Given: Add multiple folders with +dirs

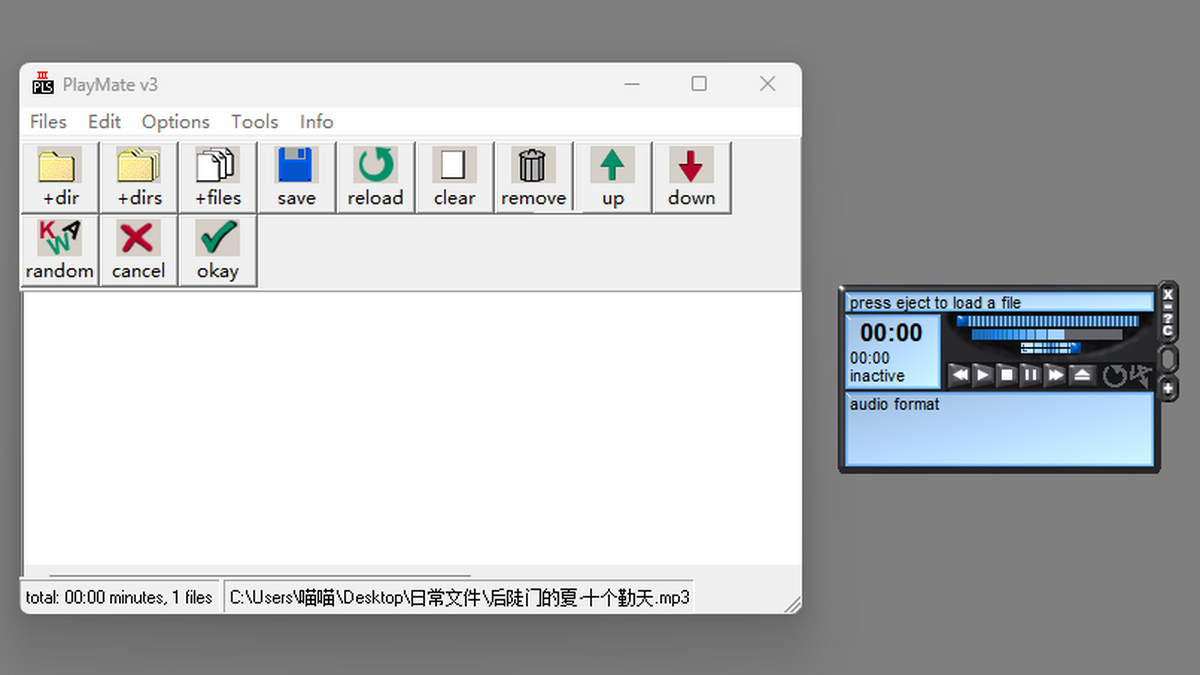Looking at the screenshot, I should (139, 177).
